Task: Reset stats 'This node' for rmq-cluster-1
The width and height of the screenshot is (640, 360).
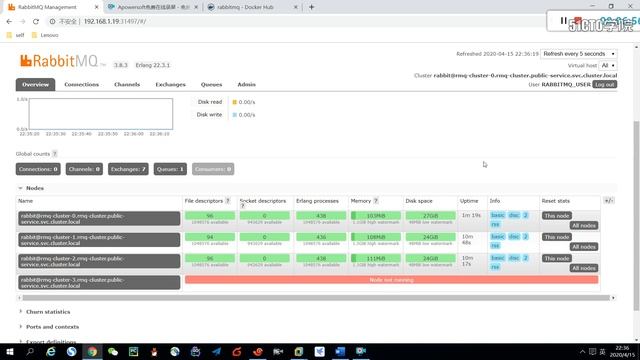Action: pyautogui.click(x=557, y=237)
